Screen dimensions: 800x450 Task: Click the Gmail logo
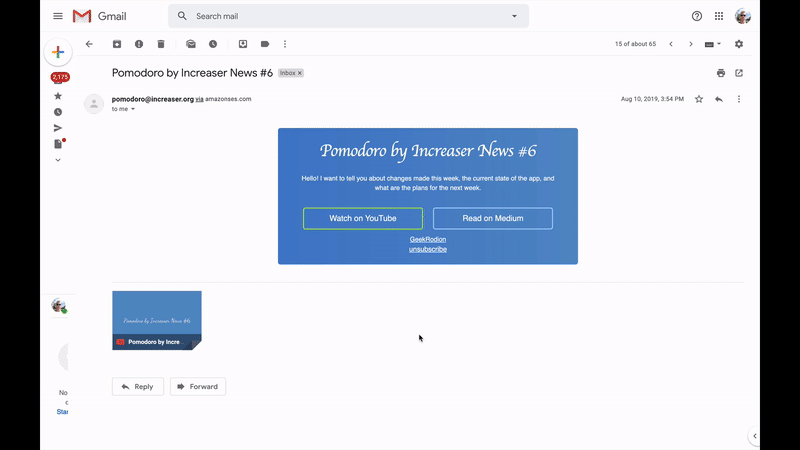[99, 16]
